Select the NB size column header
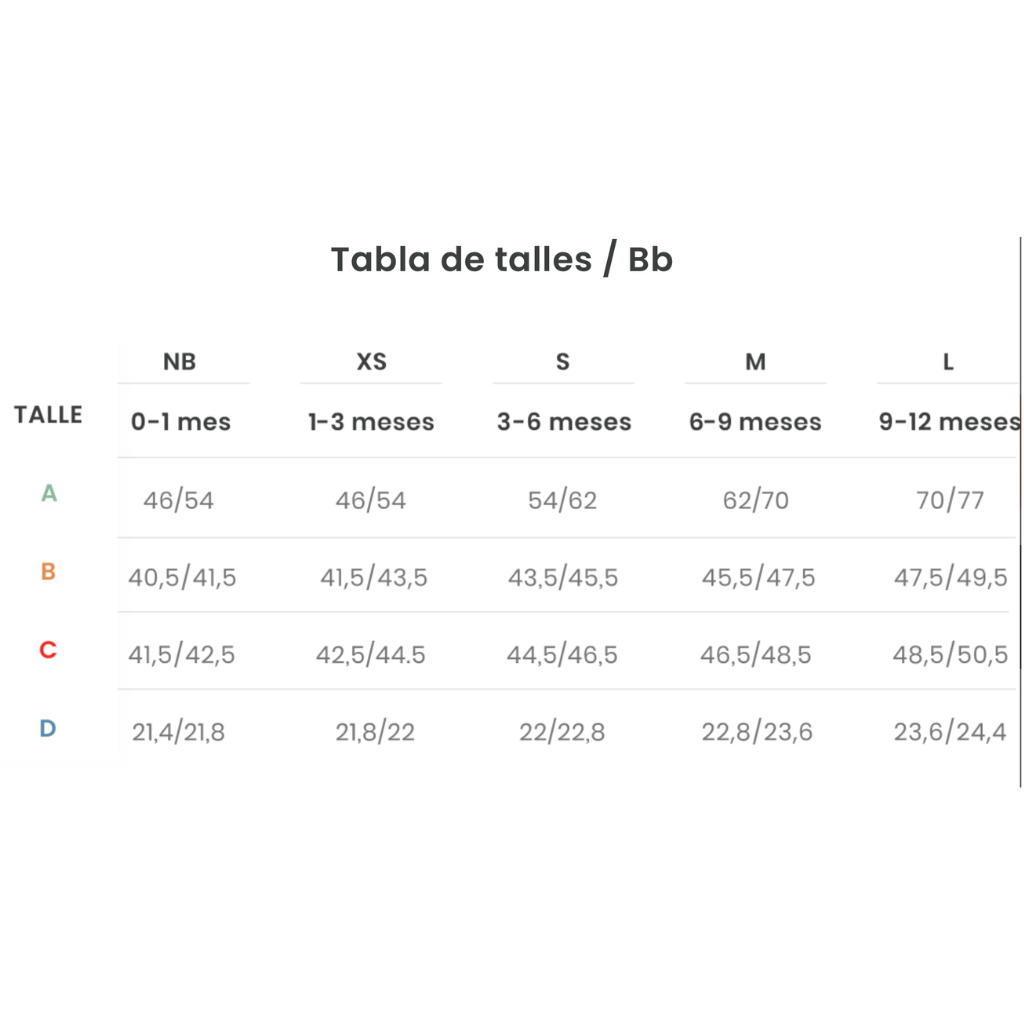This screenshot has height=1024, width=1024. tap(180, 362)
